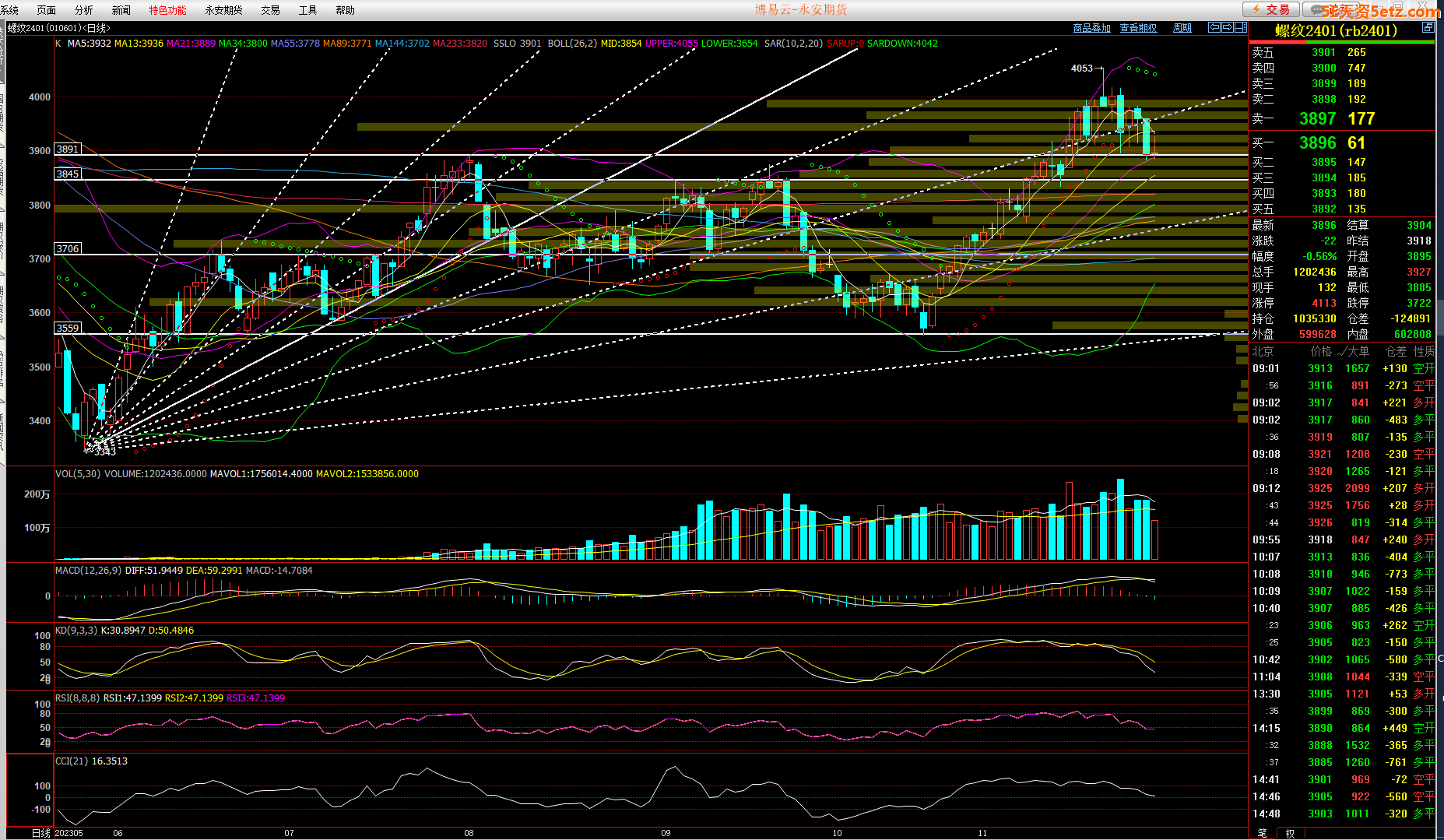Viewport: 1444px width, 840px height.
Task: Click the 螺纹2401(rb2401) contract title
Action: pyautogui.click(x=1336, y=31)
